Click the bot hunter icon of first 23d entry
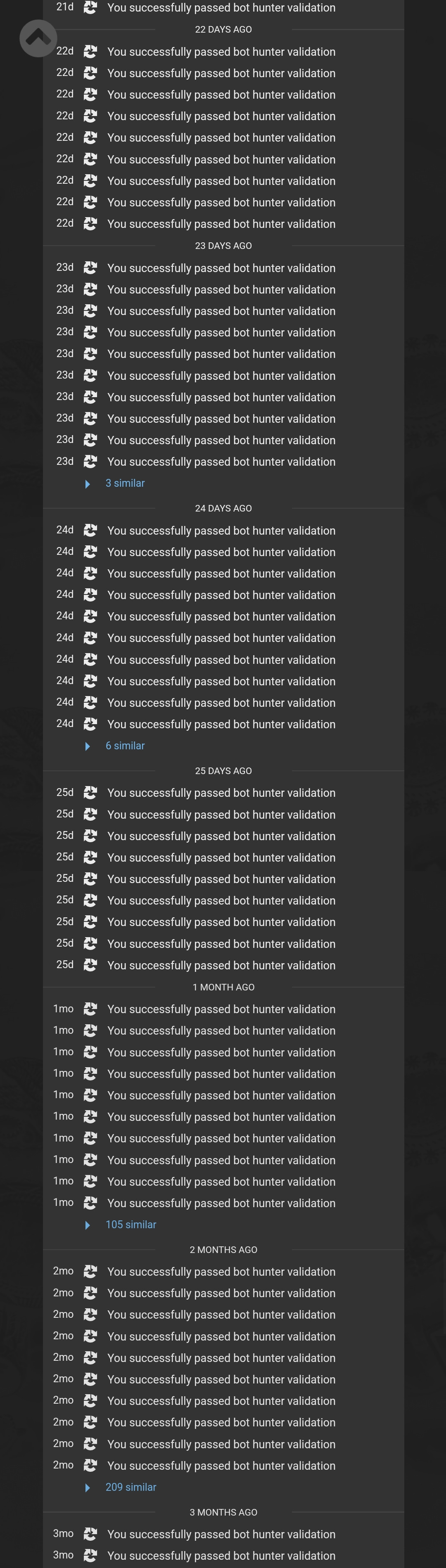This screenshot has height=1568, width=446. 90,268
